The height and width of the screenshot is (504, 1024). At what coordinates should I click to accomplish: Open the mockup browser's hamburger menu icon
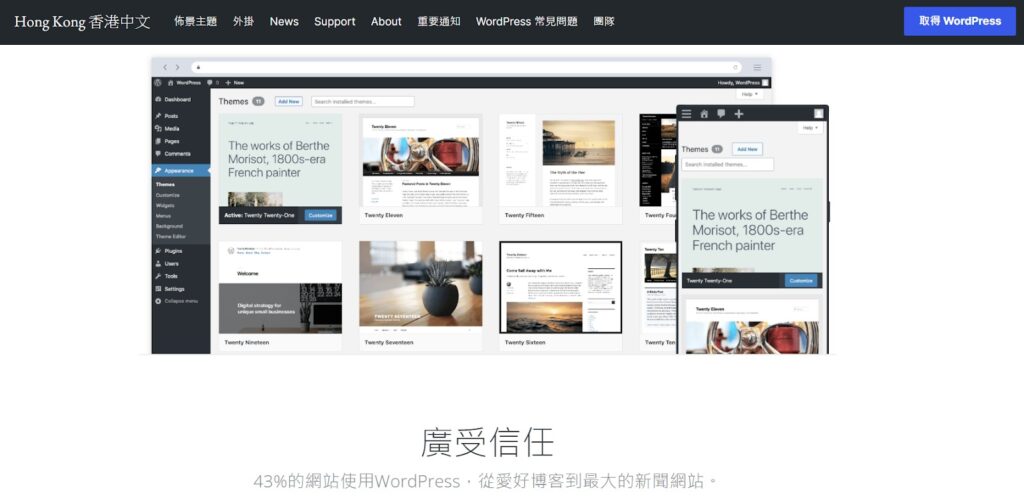[757, 67]
